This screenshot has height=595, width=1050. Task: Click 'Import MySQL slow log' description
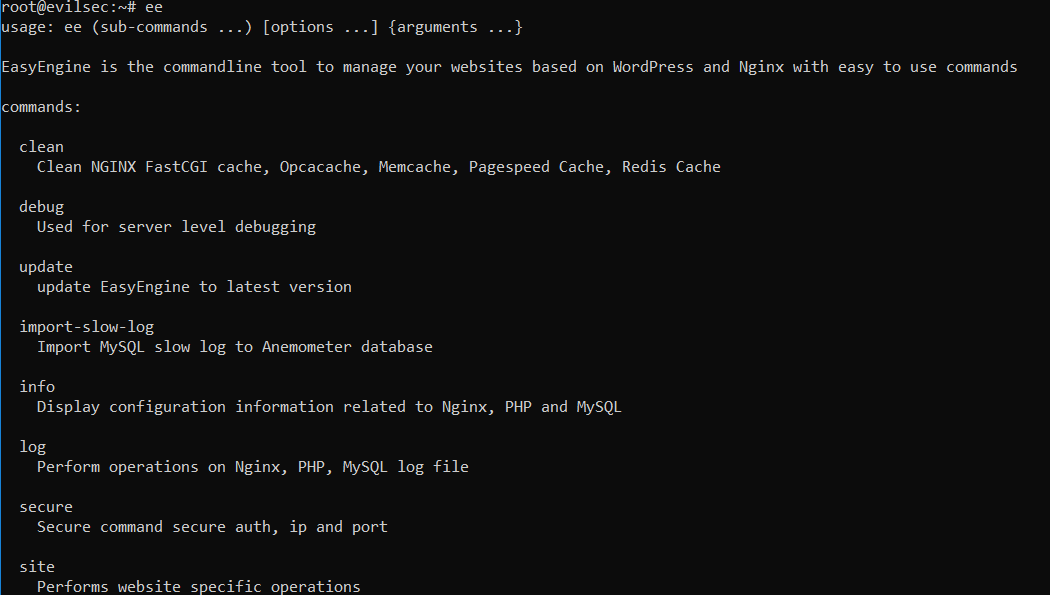pos(234,347)
